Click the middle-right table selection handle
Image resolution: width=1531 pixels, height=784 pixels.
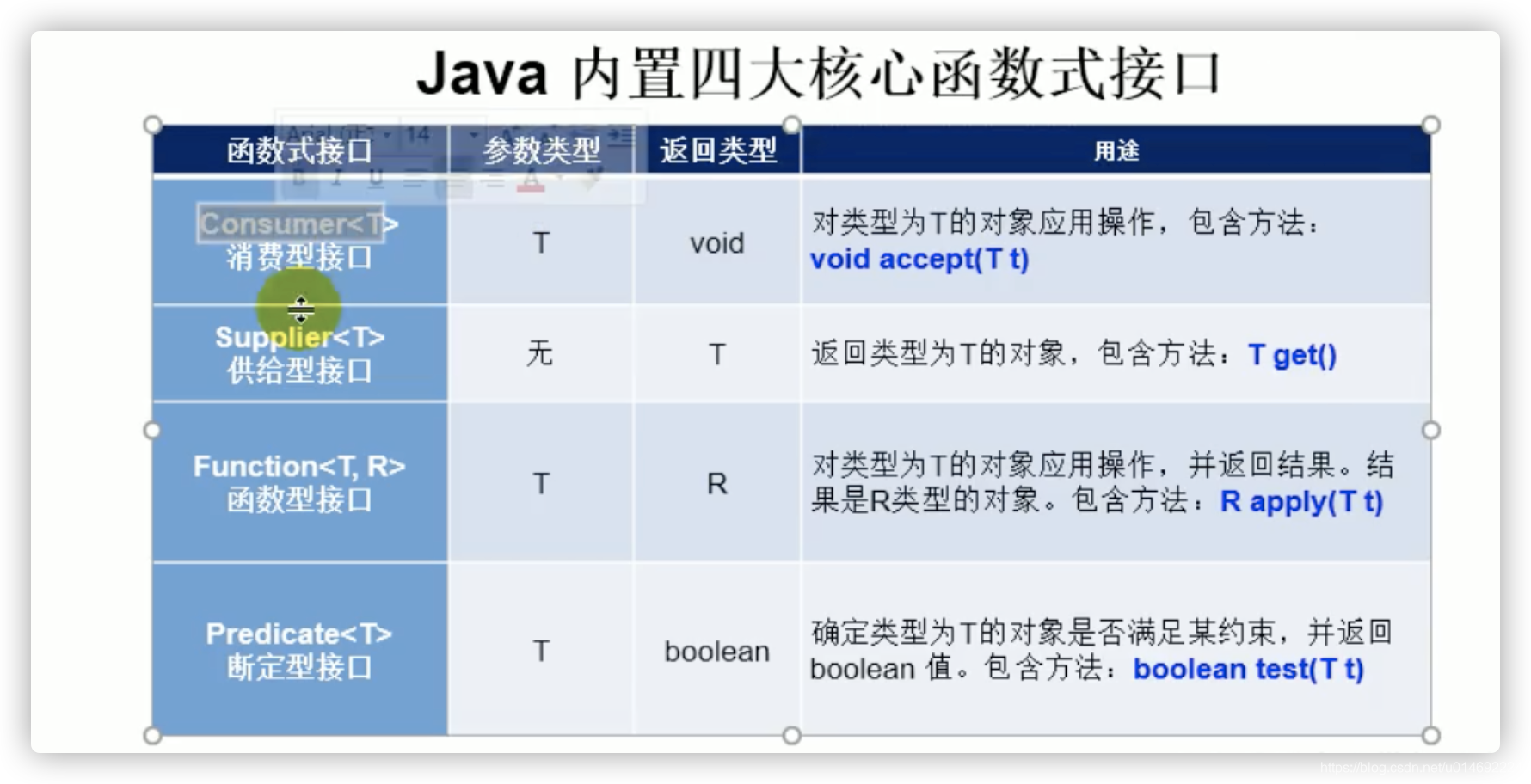[1430, 430]
